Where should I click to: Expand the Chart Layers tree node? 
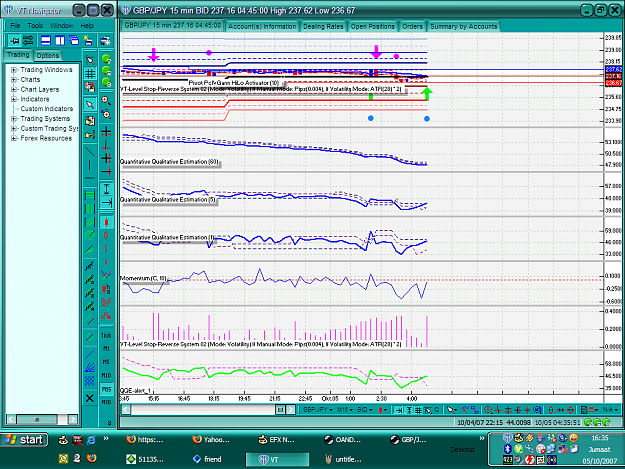[14, 90]
